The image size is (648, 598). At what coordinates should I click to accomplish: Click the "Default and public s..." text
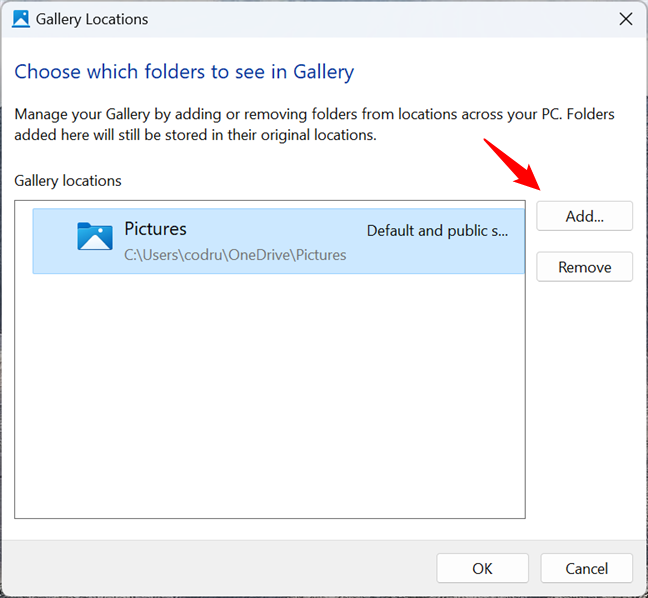pyautogui.click(x=437, y=231)
